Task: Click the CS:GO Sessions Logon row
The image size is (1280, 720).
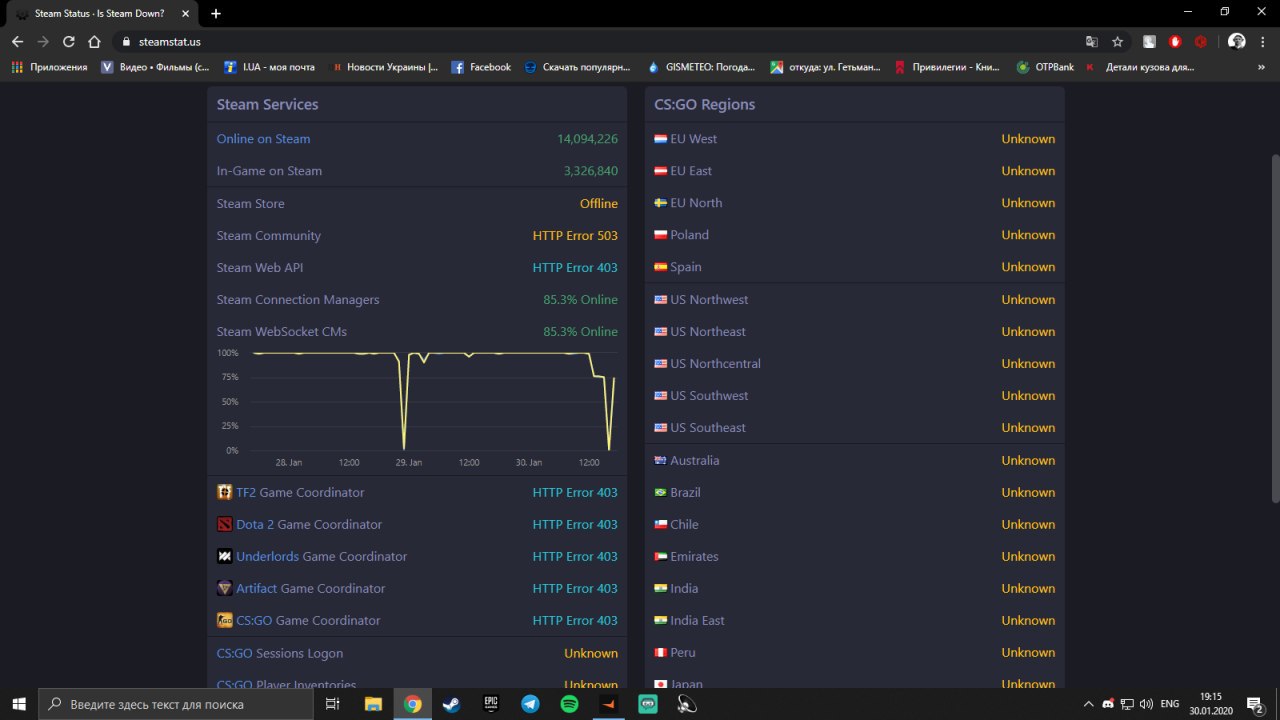Action: 417,653
